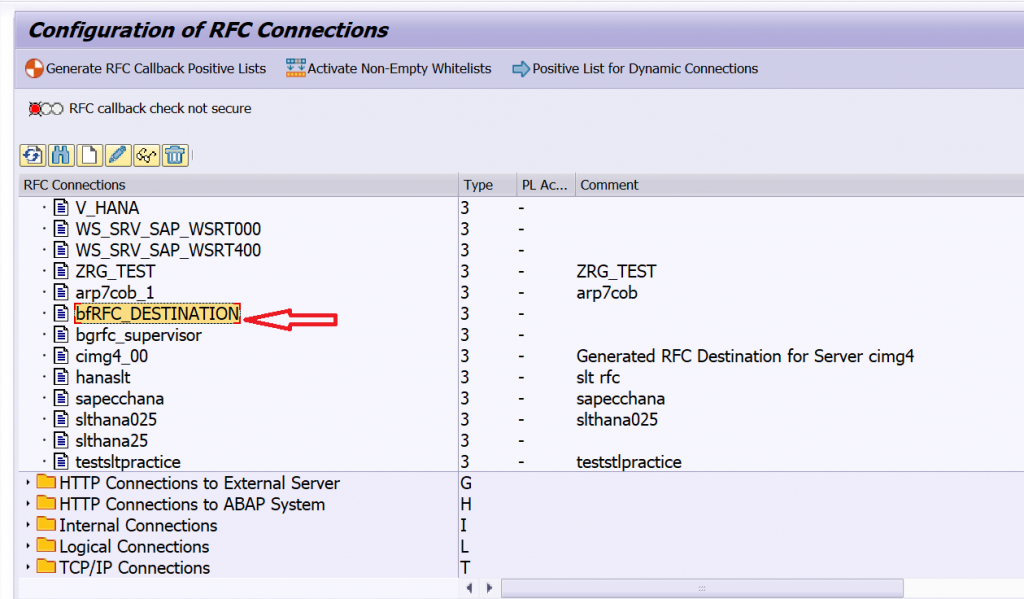Select the sapecchana connection name
Viewport: 1024px width, 599px height.
120,398
